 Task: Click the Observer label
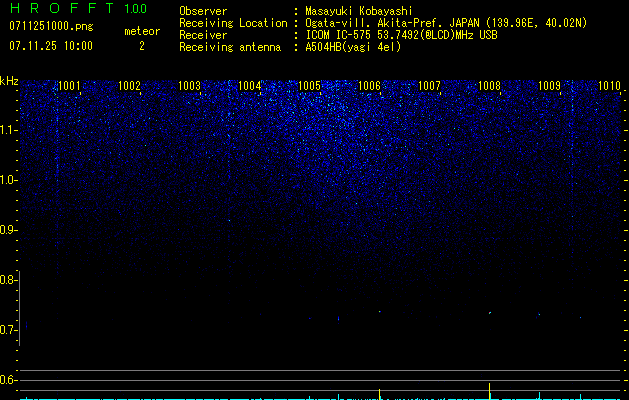pyautogui.click(x=203, y=11)
